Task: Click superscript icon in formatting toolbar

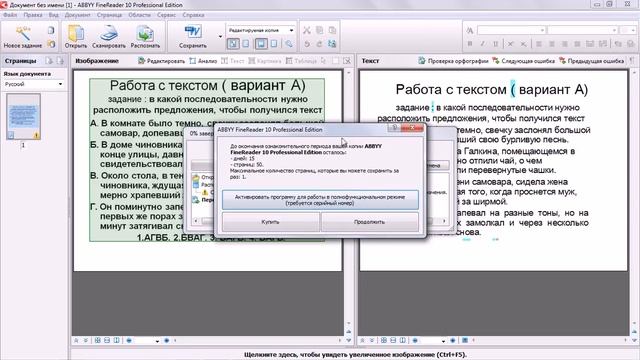Action: pyautogui.click(x=510, y=44)
